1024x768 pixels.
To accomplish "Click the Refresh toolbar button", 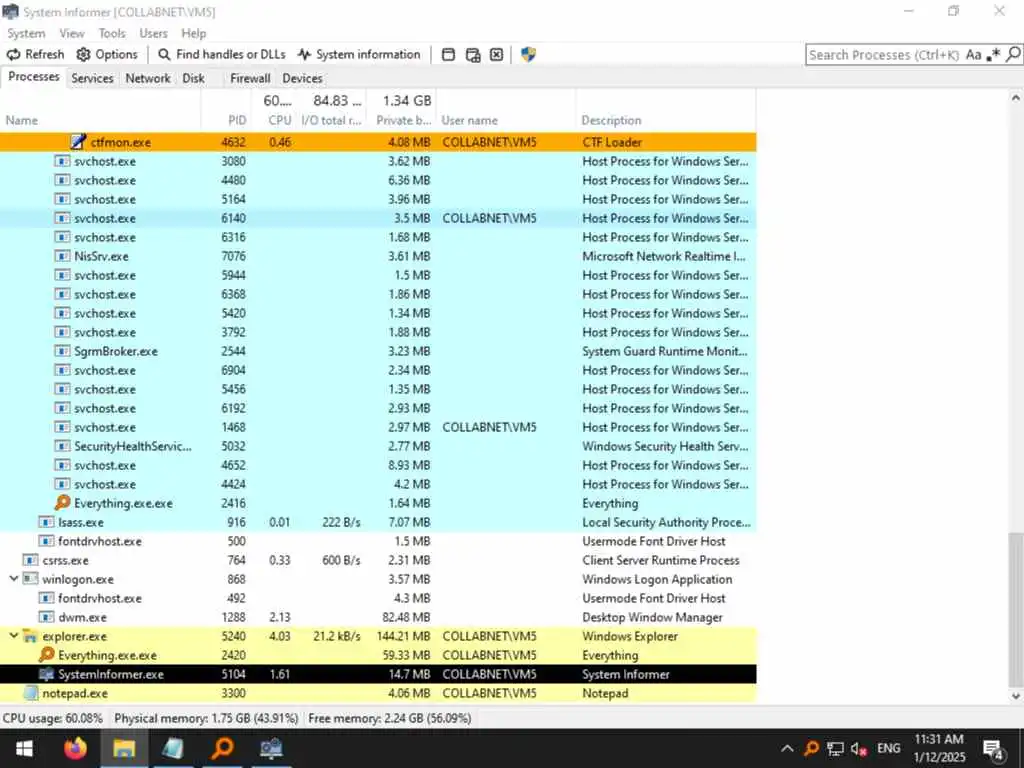I will [x=35, y=54].
